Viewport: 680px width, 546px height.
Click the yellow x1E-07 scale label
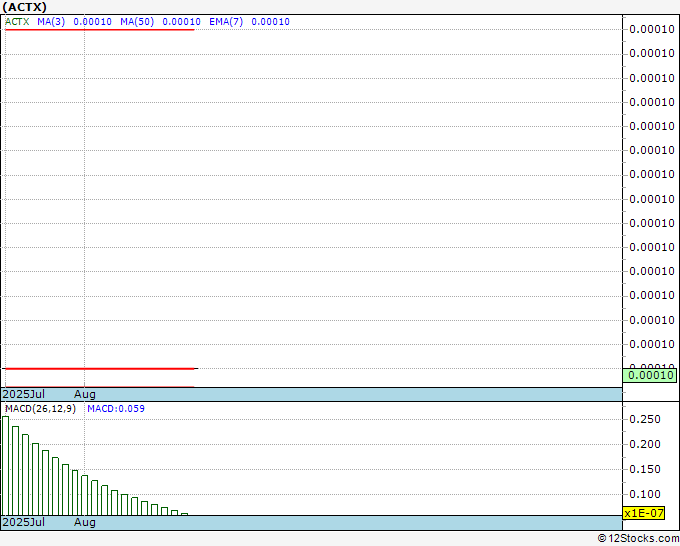pos(644,513)
